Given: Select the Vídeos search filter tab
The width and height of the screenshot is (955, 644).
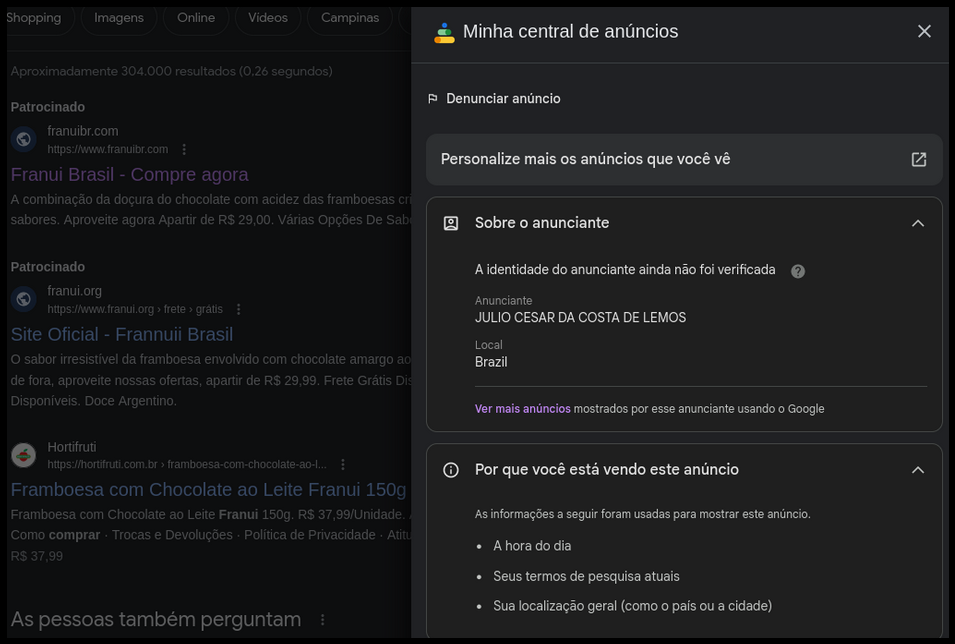Looking at the screenshot, I should coord(268,18).
